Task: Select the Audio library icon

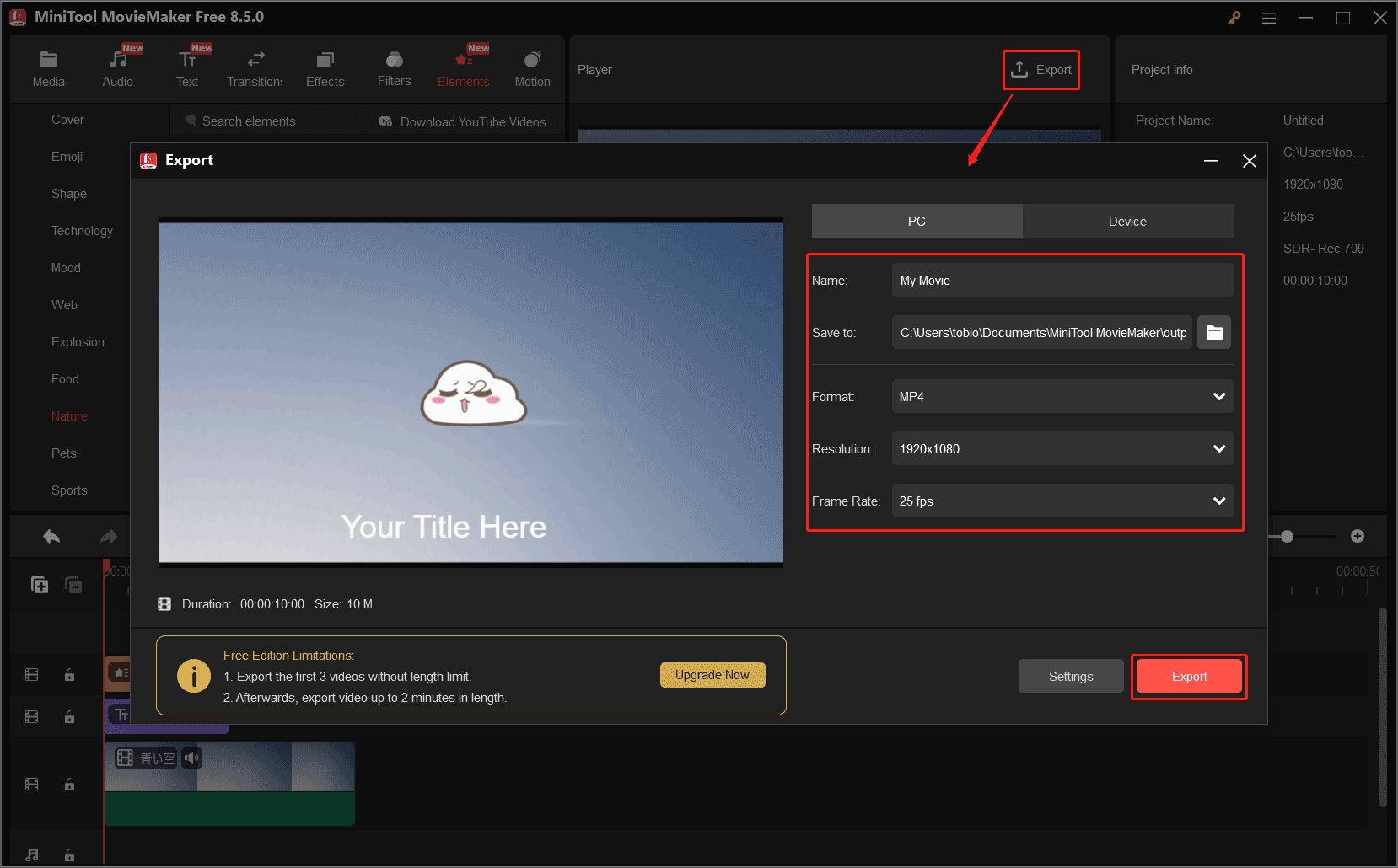Action: (117, 67)
